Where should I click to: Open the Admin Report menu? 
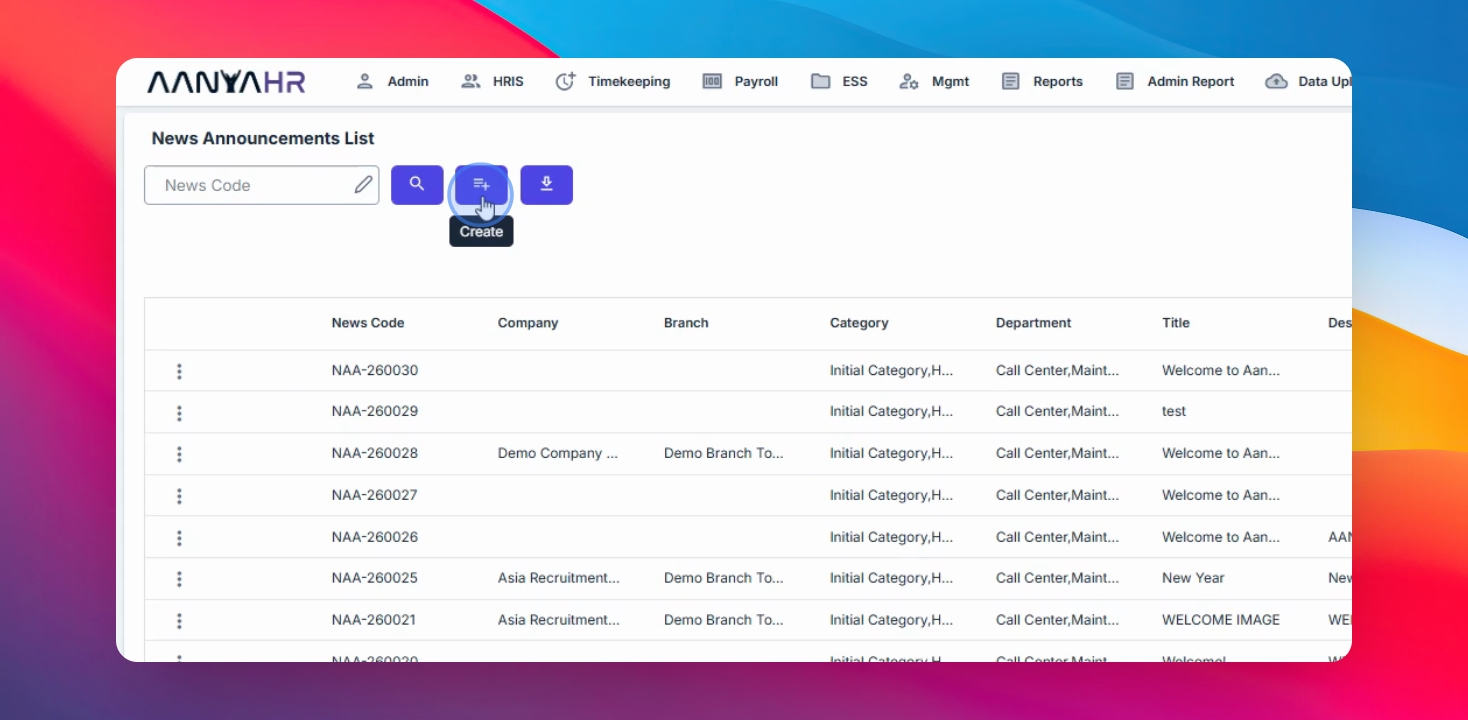(x=1175, y=82)
